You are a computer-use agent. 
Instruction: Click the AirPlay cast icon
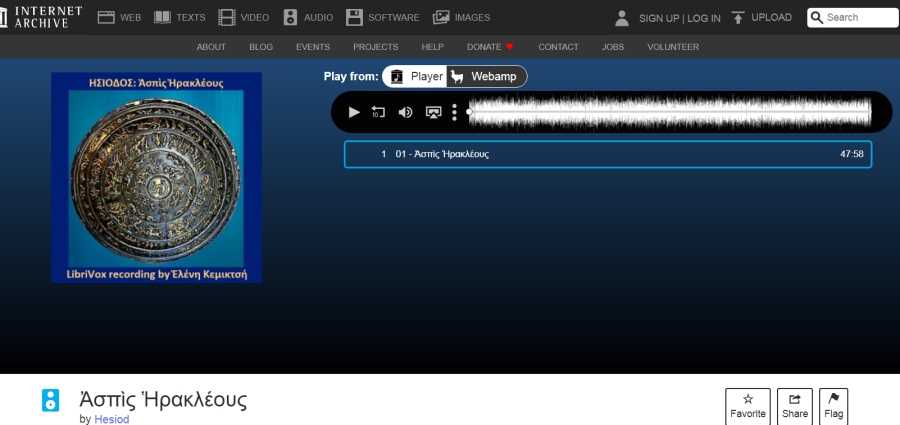pyautogui.click(x=433, y=112)
